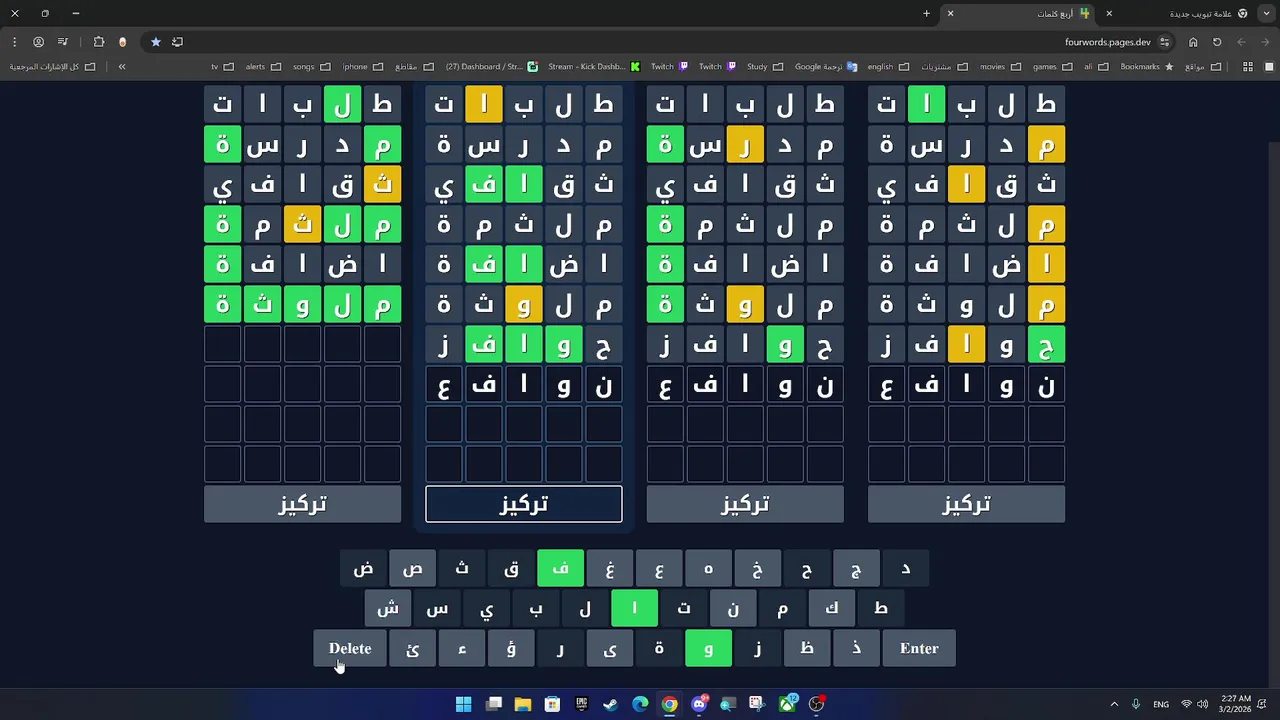The image size is (1280, 720).
Task: Tap the green و key
Action: point(708,648)
